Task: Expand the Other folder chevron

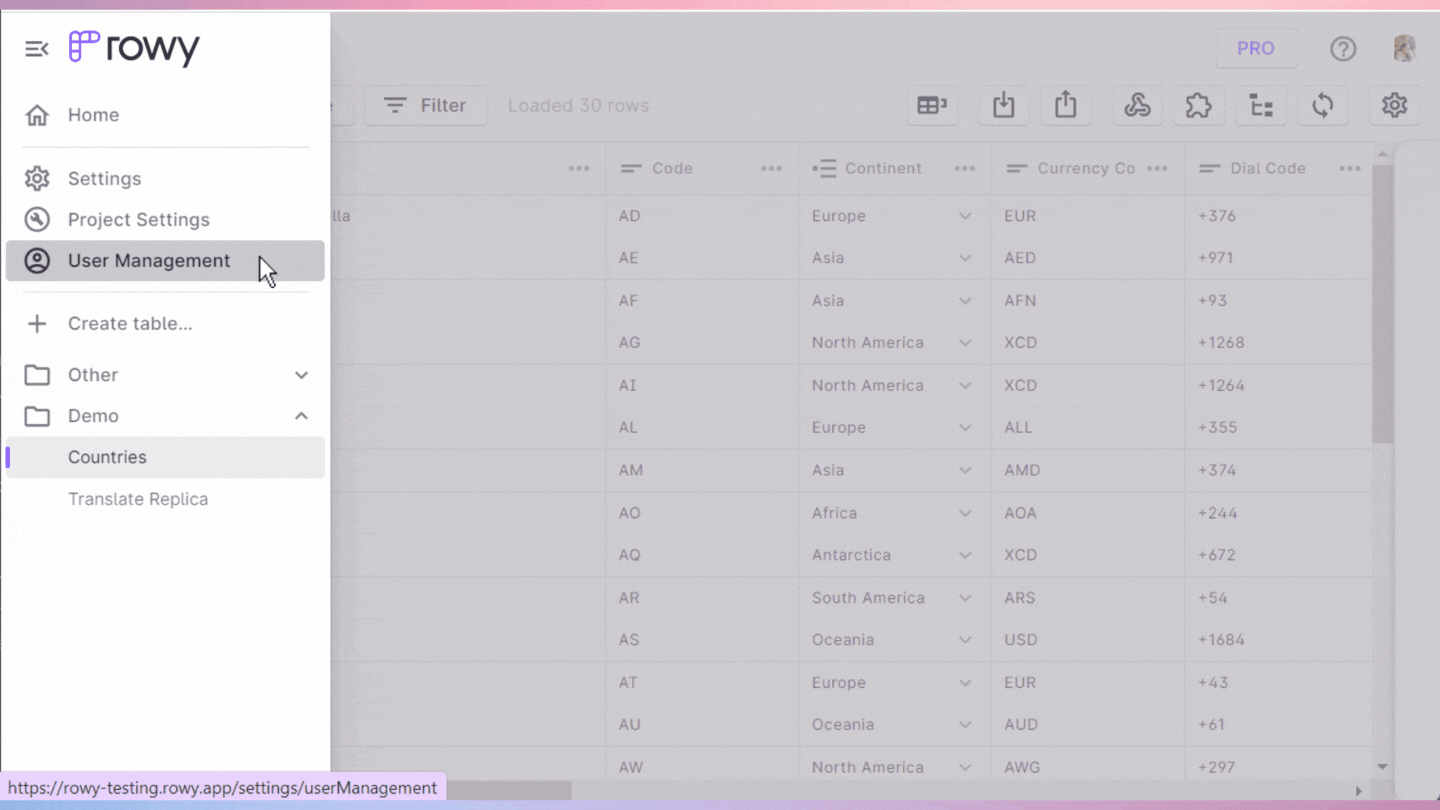Action: pyautogui.click(x=301, y=375)
